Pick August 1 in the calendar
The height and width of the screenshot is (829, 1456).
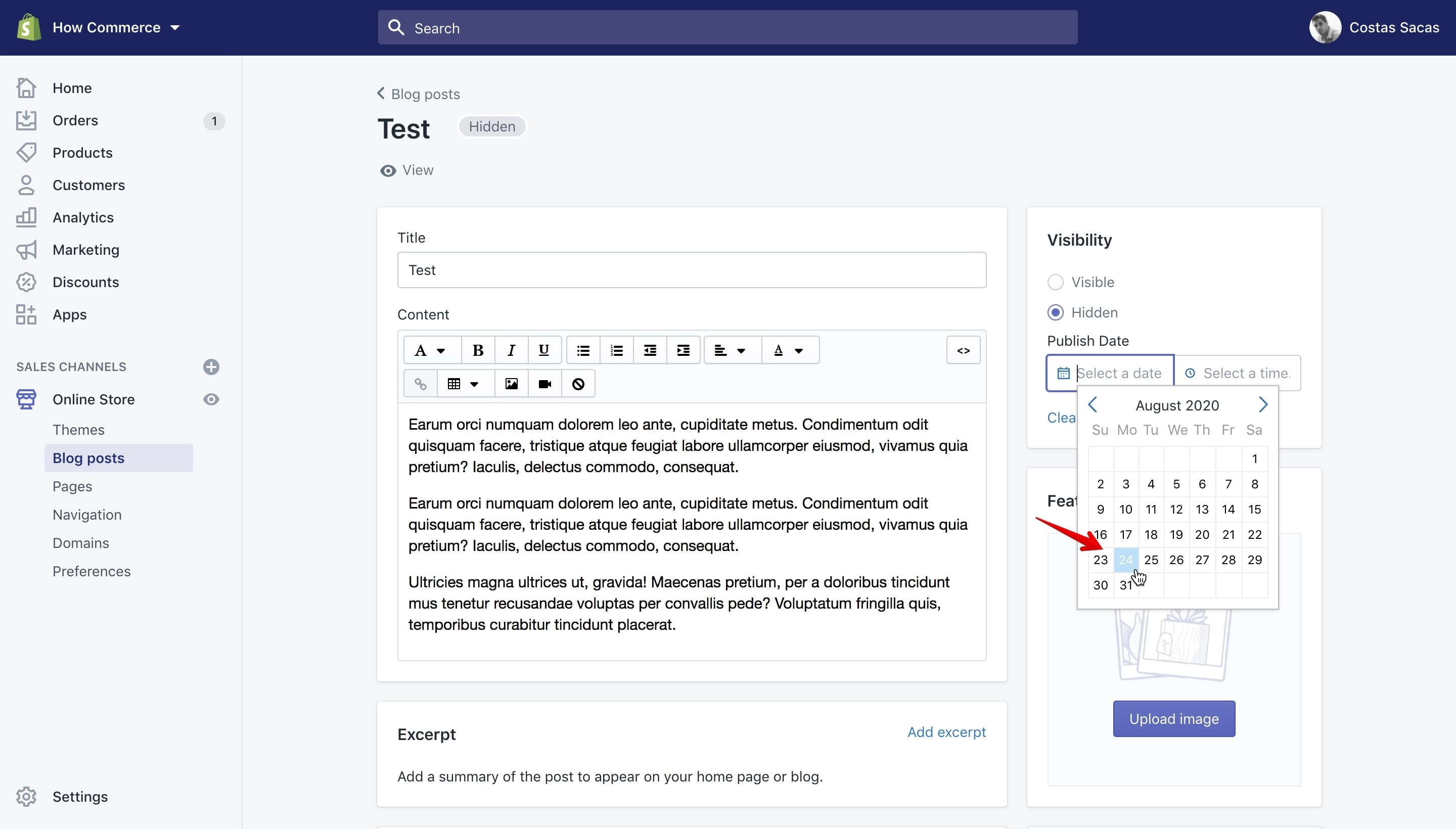(1254, 459)
